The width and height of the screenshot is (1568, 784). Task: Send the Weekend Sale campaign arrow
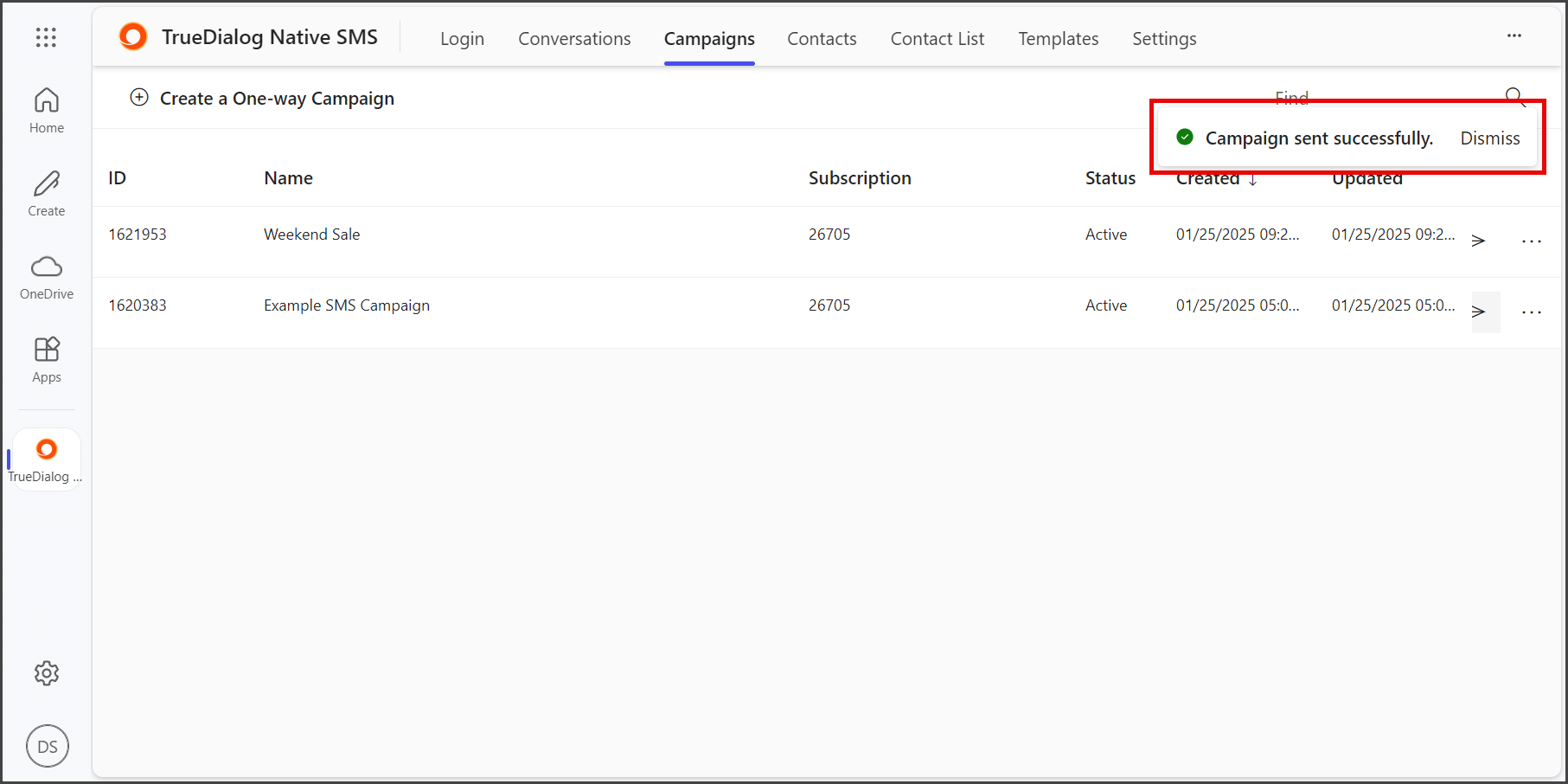[1479, 241]
